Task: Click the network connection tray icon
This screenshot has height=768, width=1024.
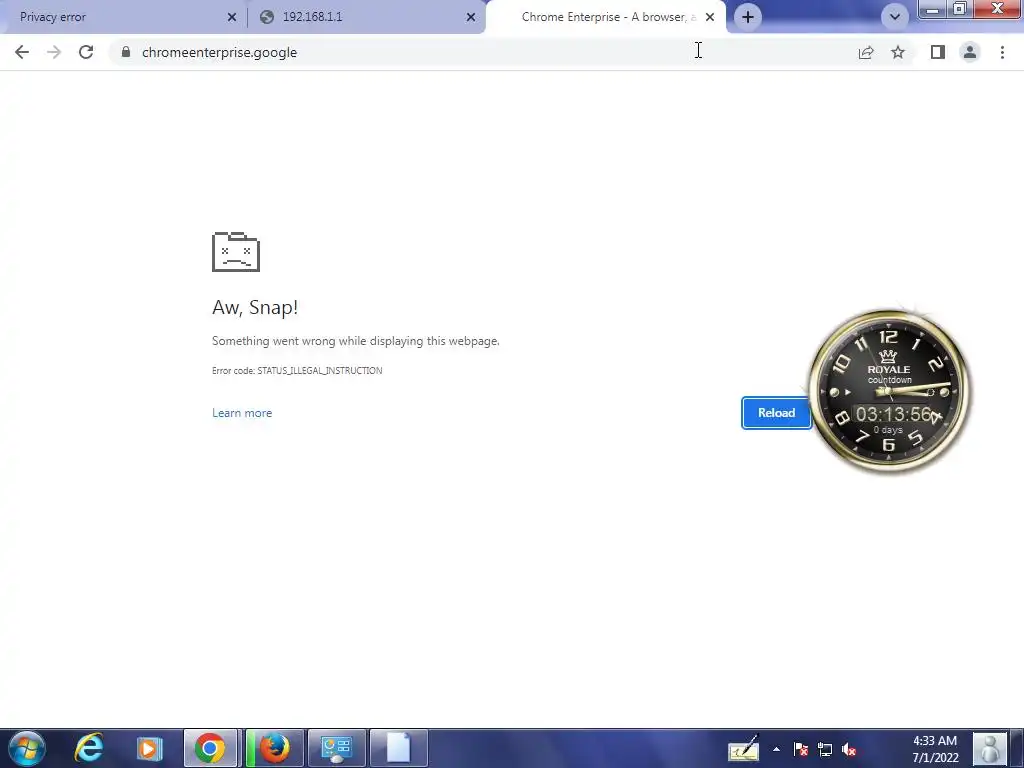Action: [x=825, y=750]
